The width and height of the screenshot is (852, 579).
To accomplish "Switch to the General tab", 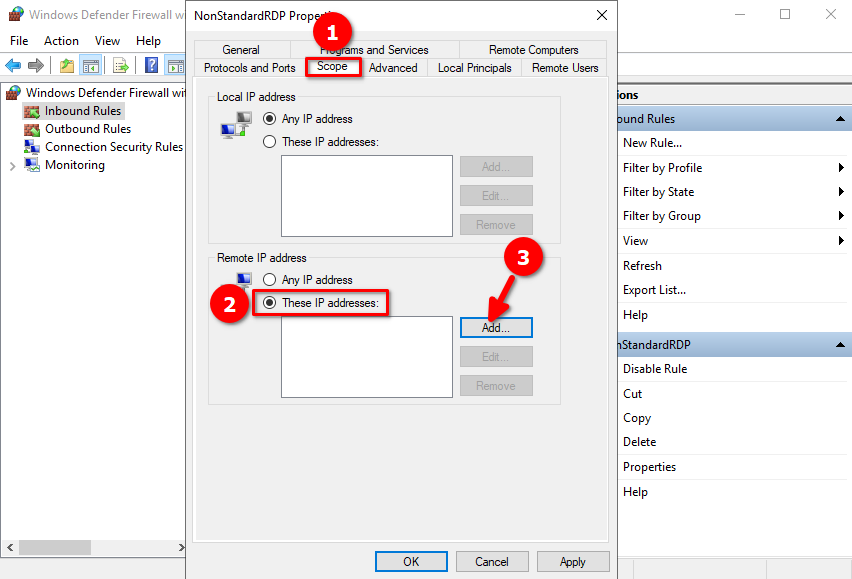I will coord(241,50).
